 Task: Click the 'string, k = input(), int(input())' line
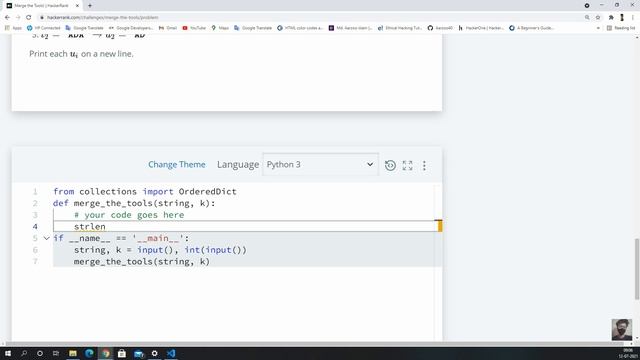pos(160,250)
